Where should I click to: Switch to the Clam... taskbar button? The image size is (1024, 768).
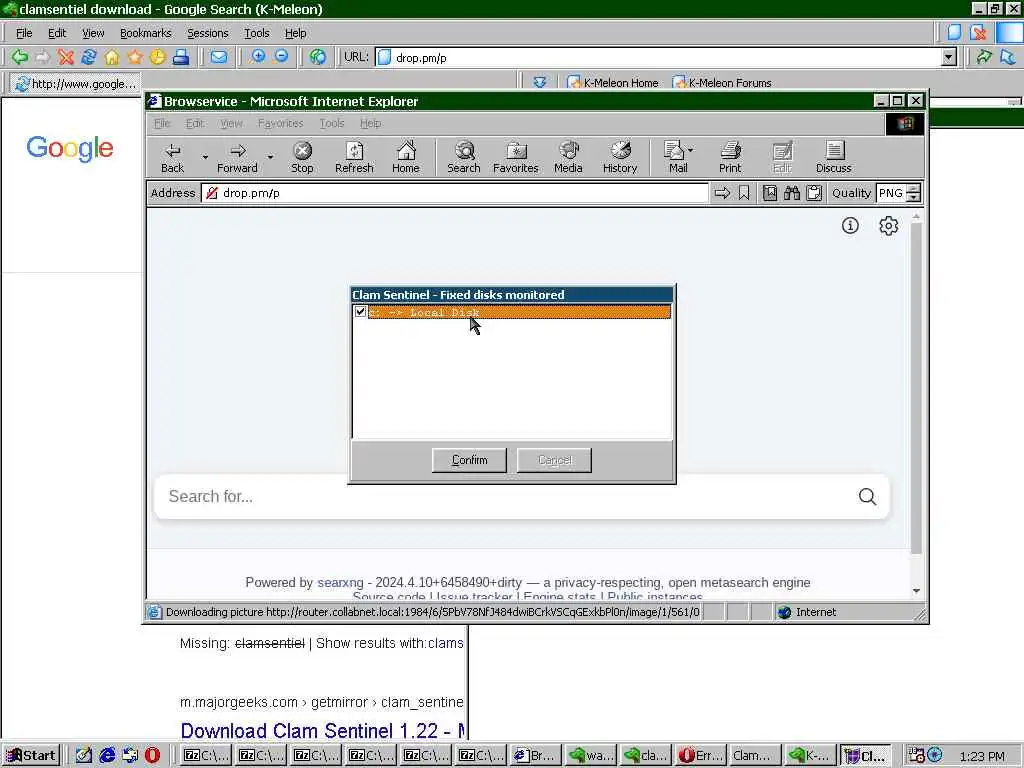click(x=754, y=756)
